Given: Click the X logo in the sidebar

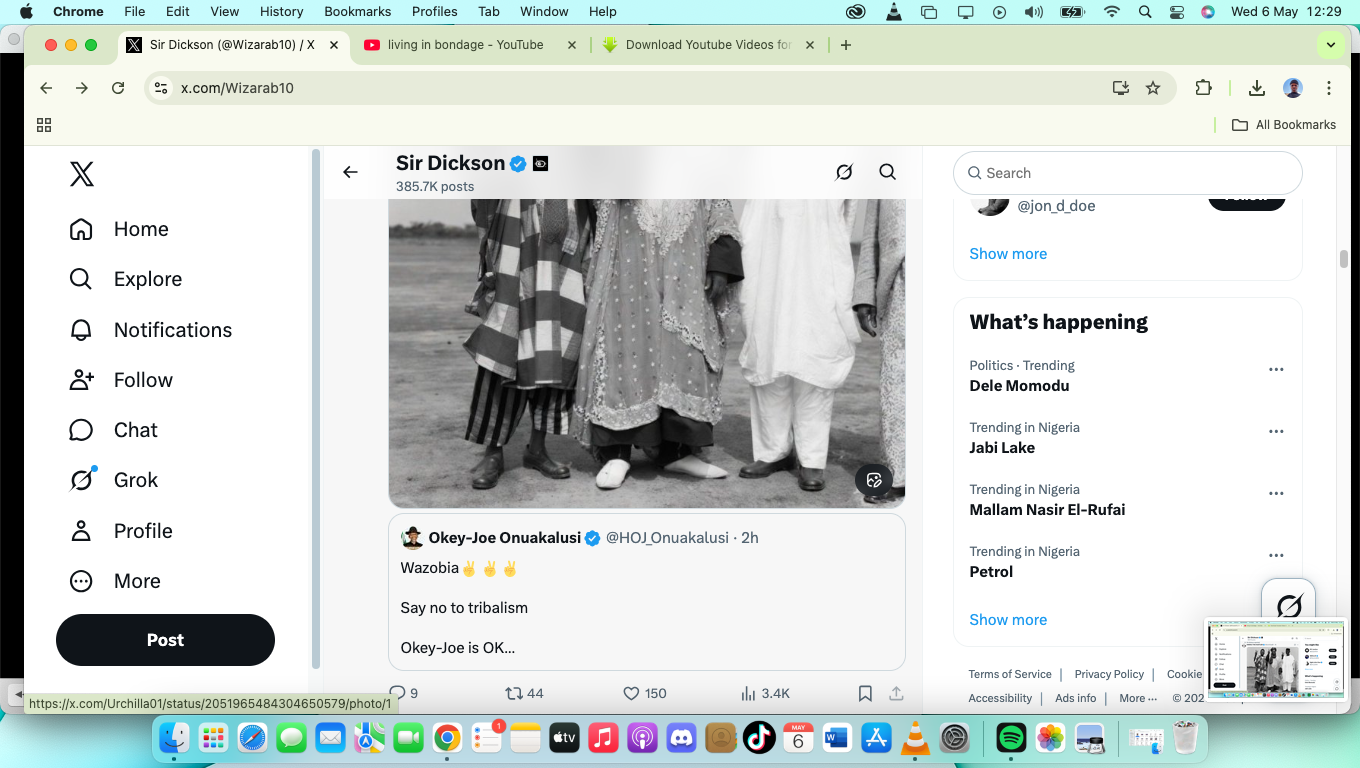Looking at the screenshot, I should [82, 175].
